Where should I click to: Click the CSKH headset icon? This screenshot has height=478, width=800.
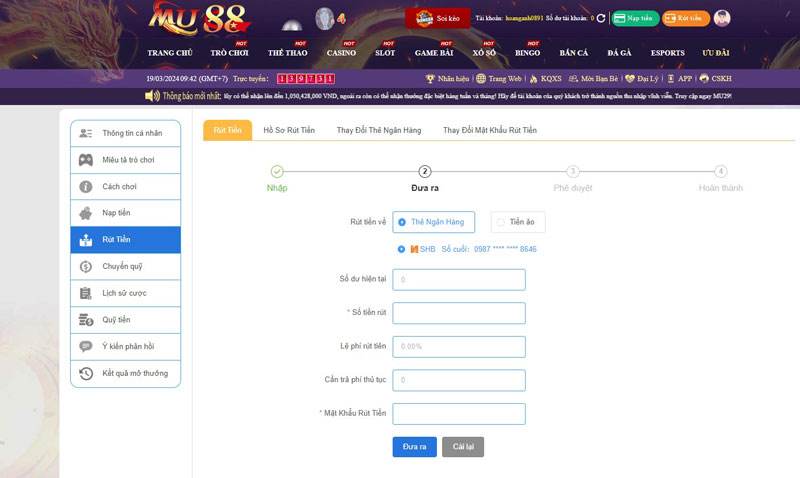pyautogui.click(x=704, y=79)
